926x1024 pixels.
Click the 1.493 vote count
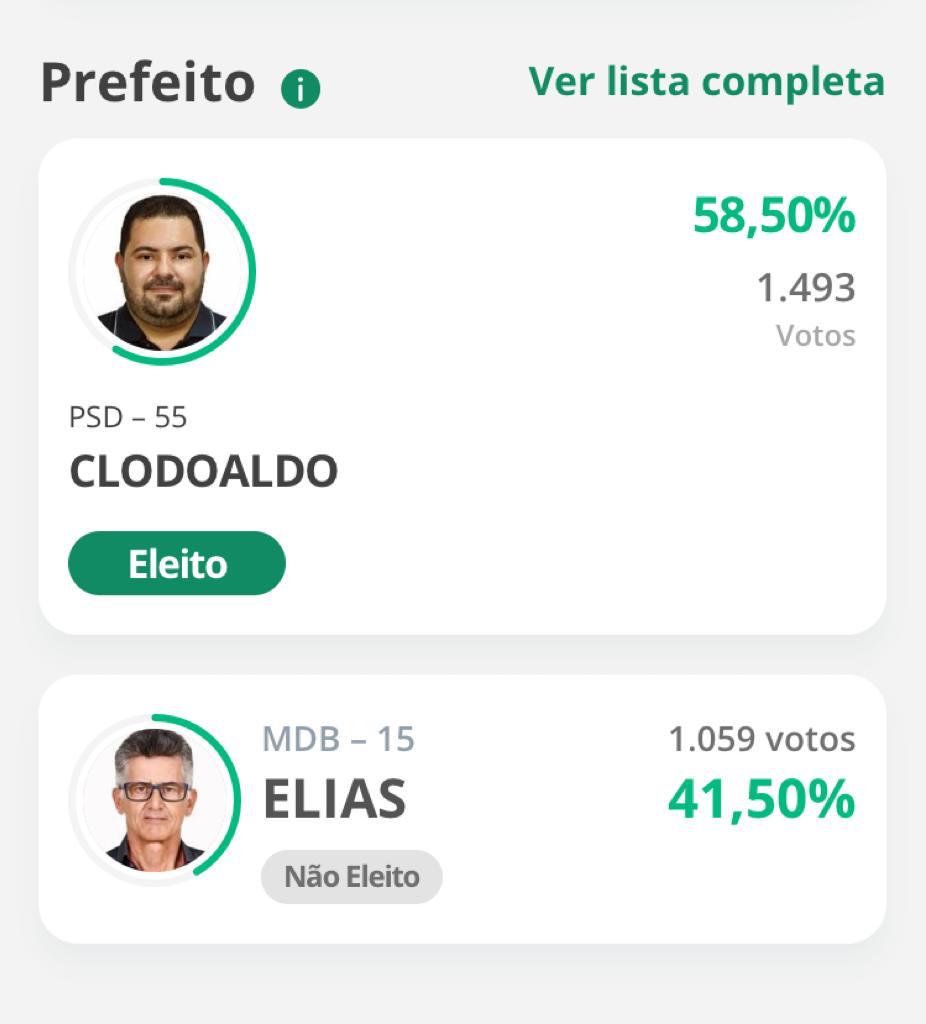click(806, 287)
